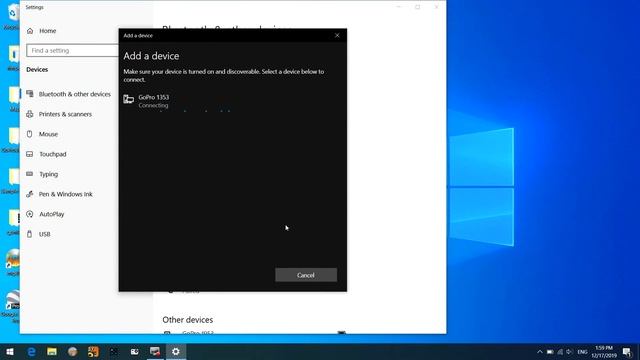Cancel adding the device

tap(306, 275)
